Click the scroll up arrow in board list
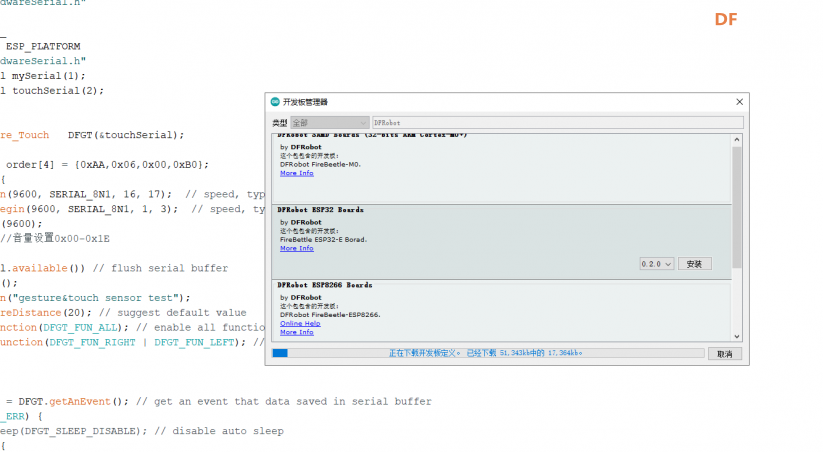Screen dimensions: 823x452 [737, 140]
